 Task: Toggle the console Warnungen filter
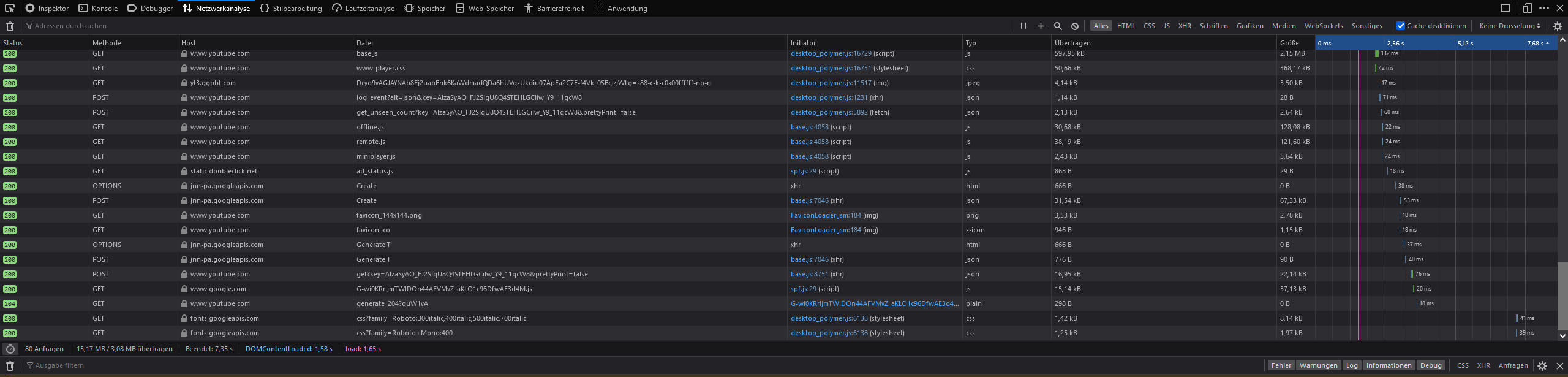pyautogui.click(x=1318, y=365)
